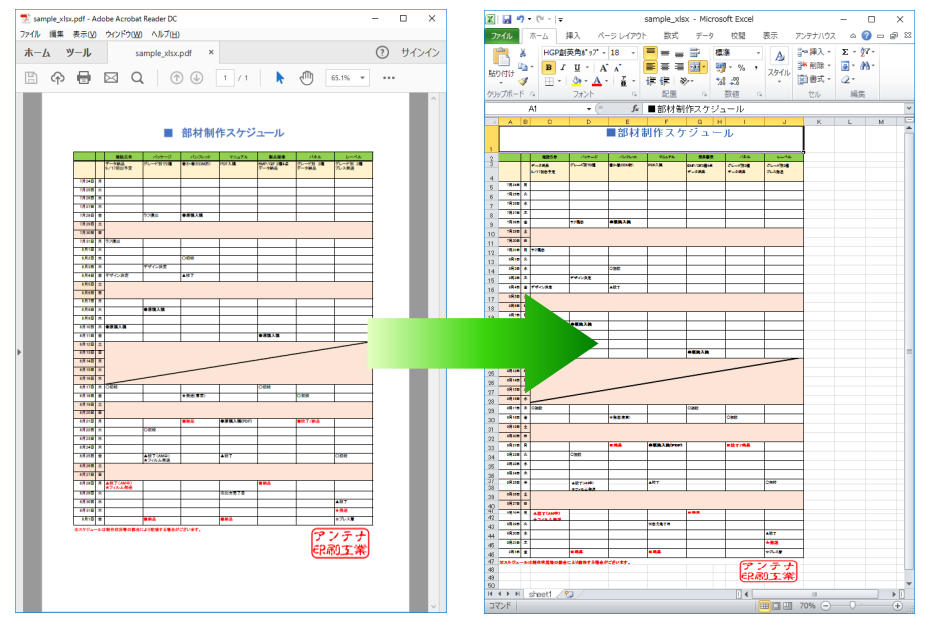Click the magnifier search icon in Acrobat
Viewport: 930px width, 630px height.
[x=137, y=78]
